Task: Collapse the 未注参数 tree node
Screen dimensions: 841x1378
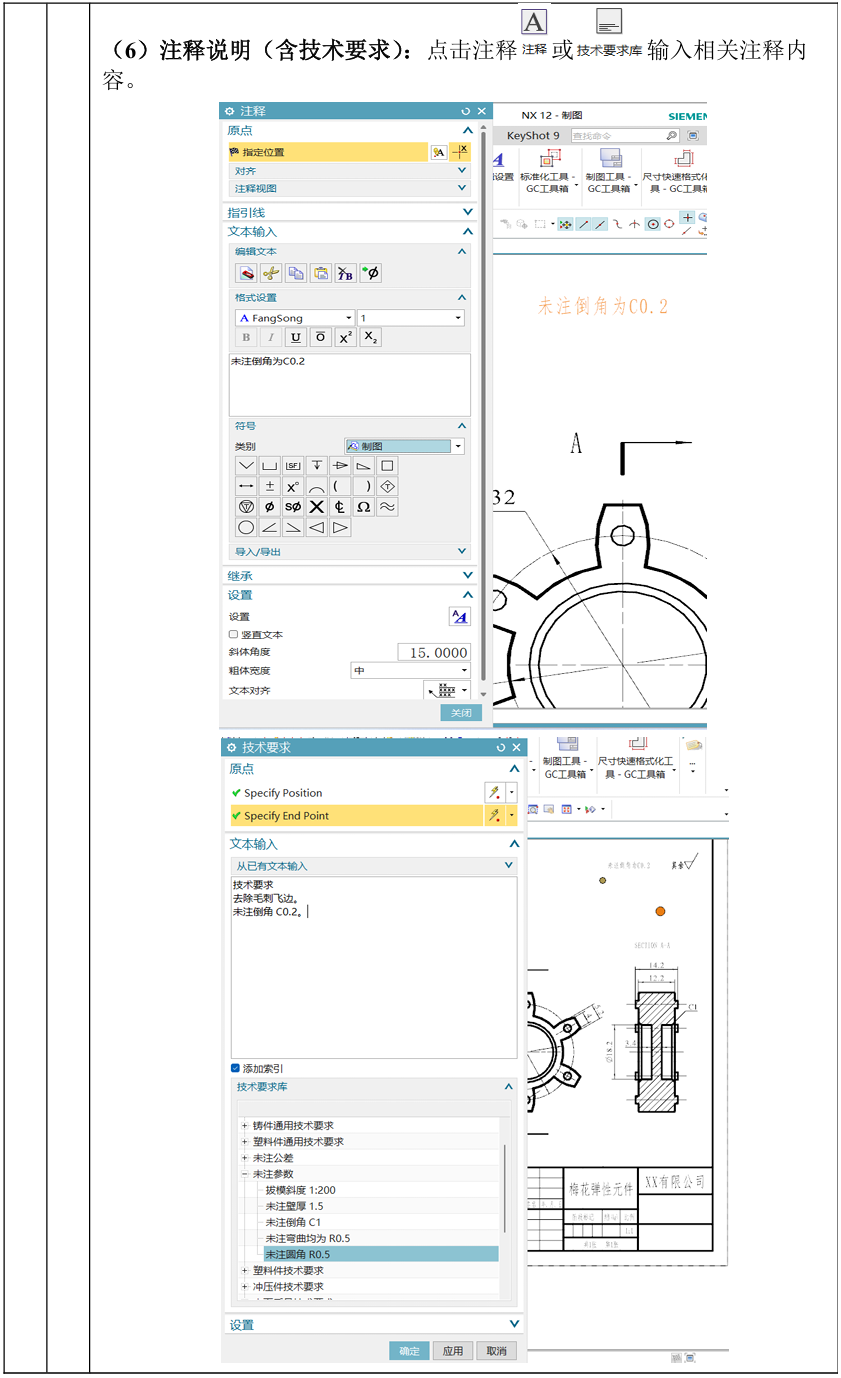Action: click(245, 1174)
